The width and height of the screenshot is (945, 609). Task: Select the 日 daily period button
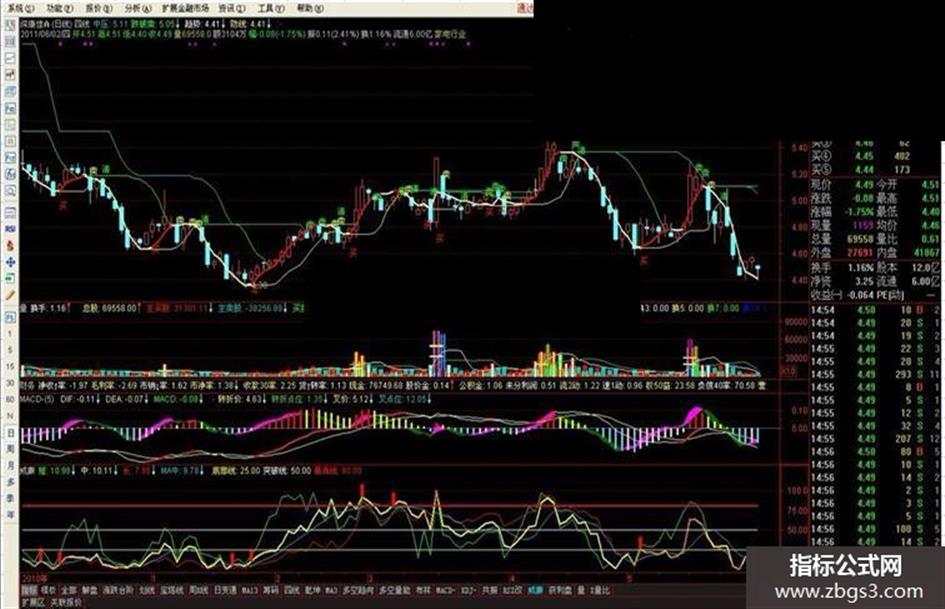(x=10, y=433)
